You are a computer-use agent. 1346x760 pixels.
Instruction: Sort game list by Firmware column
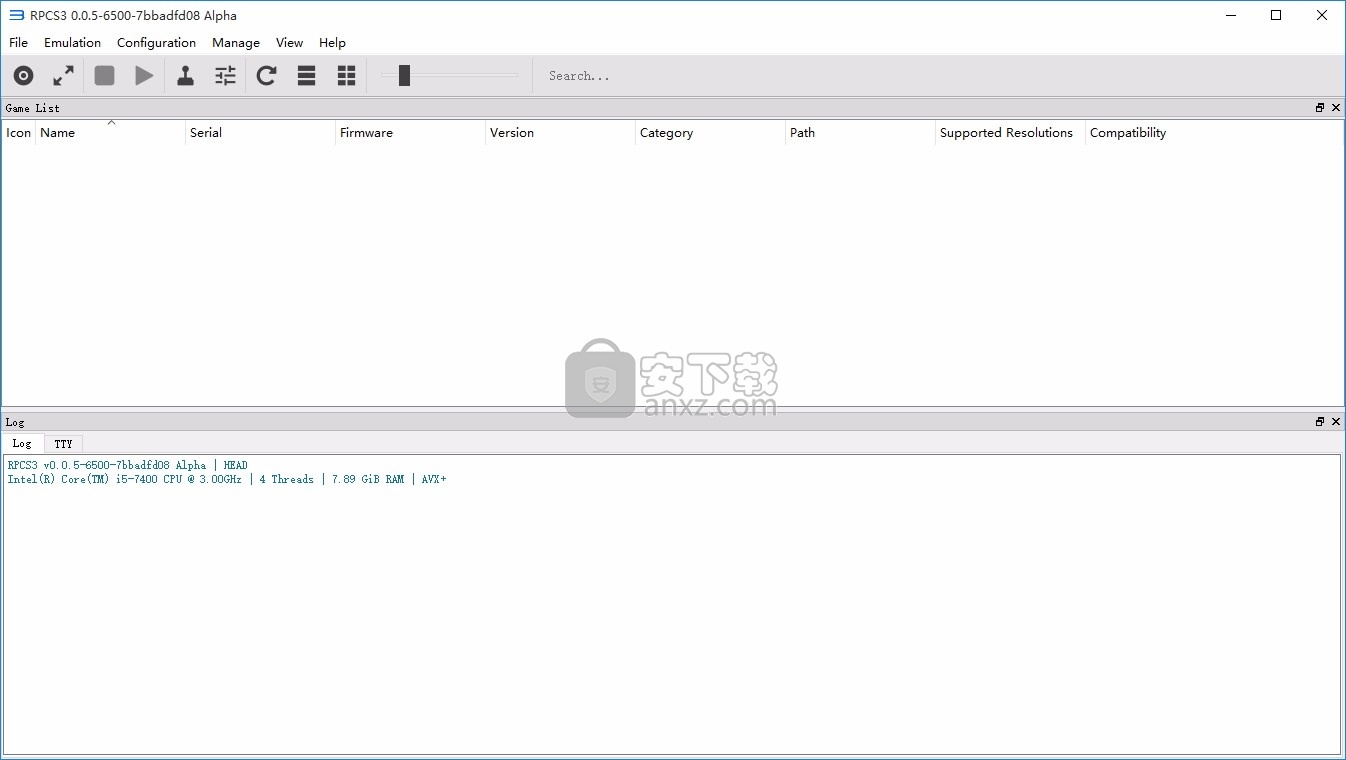[x=410, y=132]
